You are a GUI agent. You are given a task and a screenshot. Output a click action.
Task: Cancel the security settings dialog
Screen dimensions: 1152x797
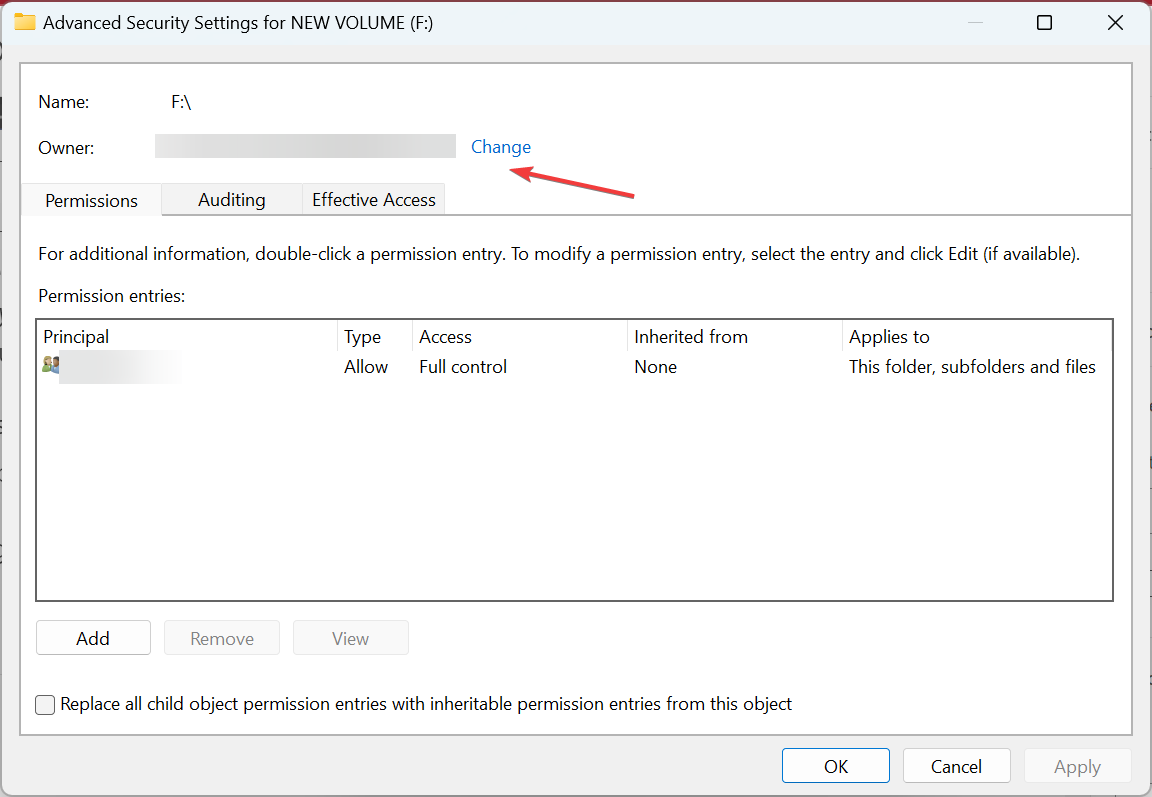click(956, 766)
